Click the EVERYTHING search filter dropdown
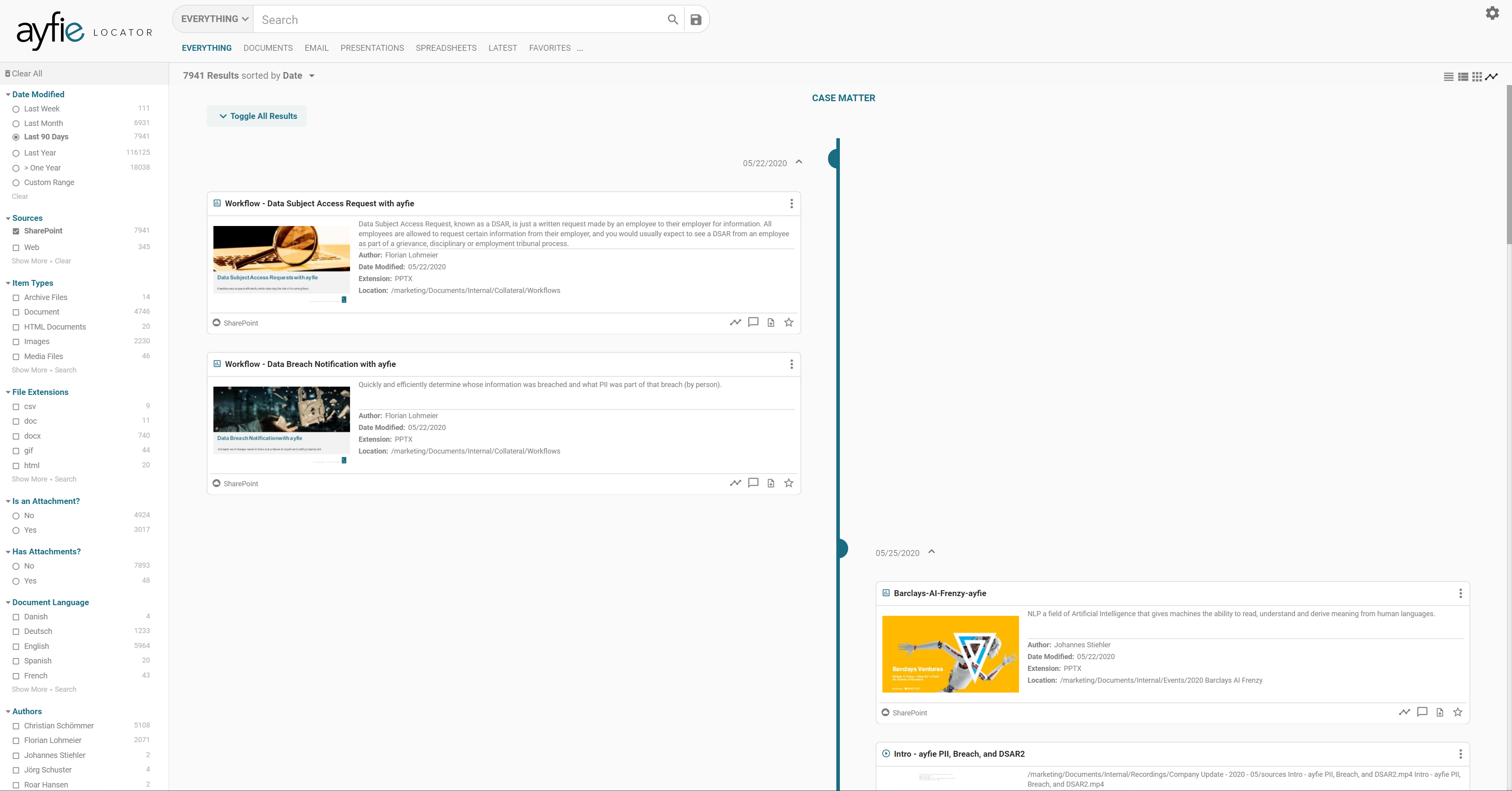1512x791 pixels. (x=214, y=19)
